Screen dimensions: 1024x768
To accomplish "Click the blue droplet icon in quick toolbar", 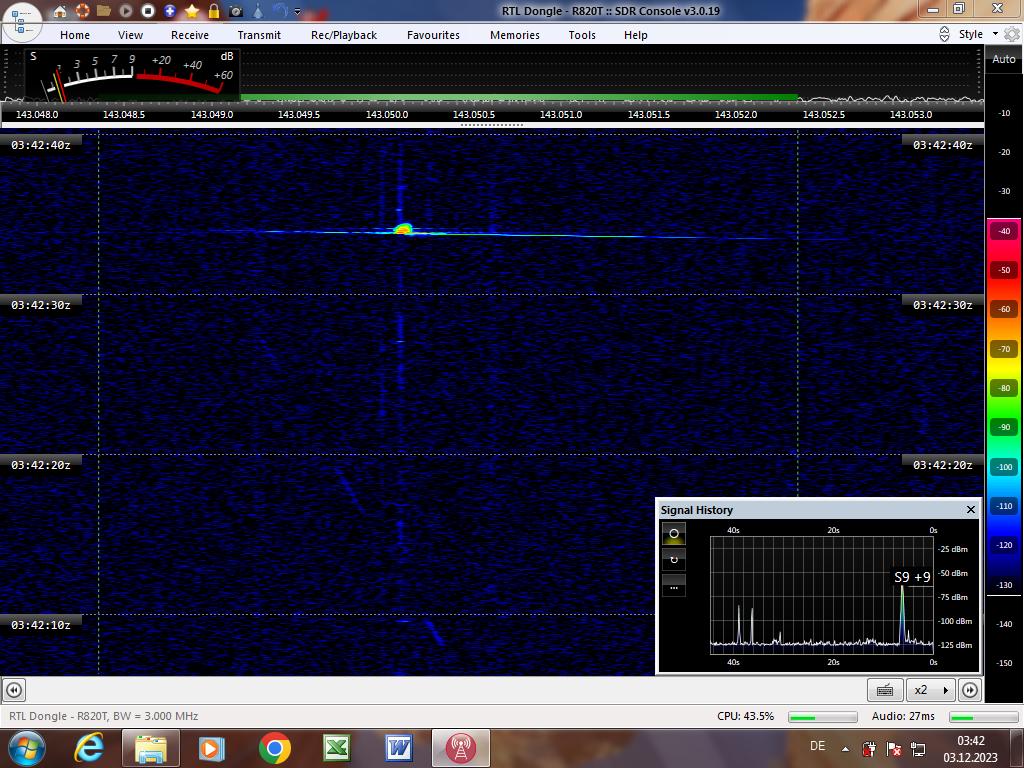I will (258, 10).
